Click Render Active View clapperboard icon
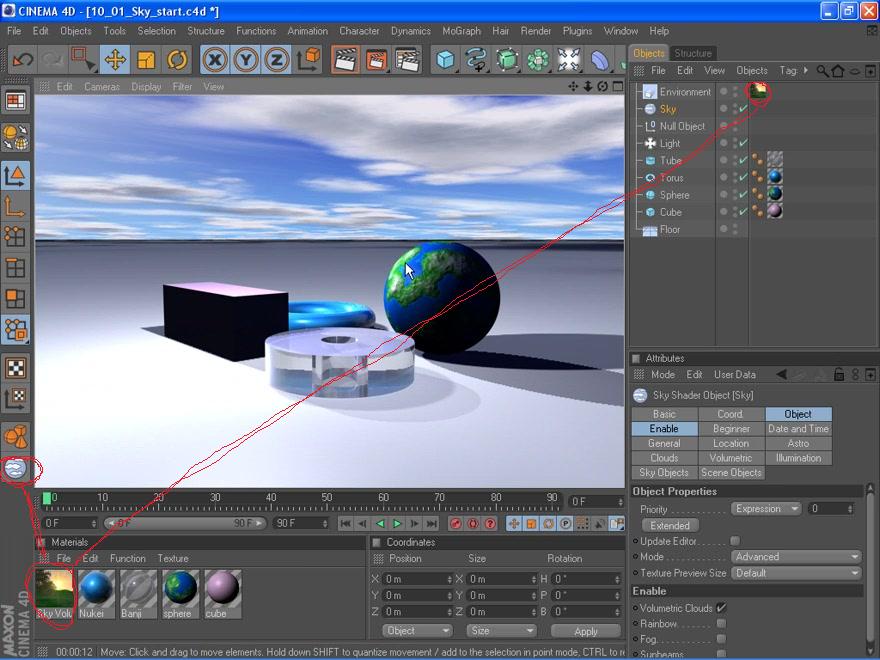Image resolution: width=880 pixels, height=660 pixels. pyautogui.click(x=346, y=59)
